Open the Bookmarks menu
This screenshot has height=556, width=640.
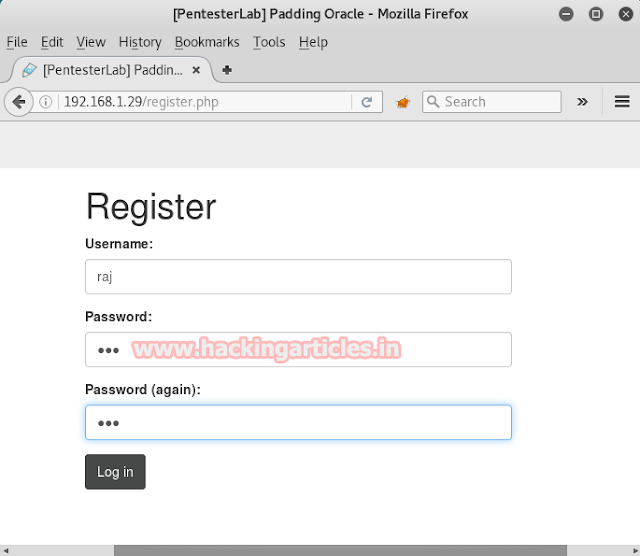pyautogui.click(x=208, y=42)
